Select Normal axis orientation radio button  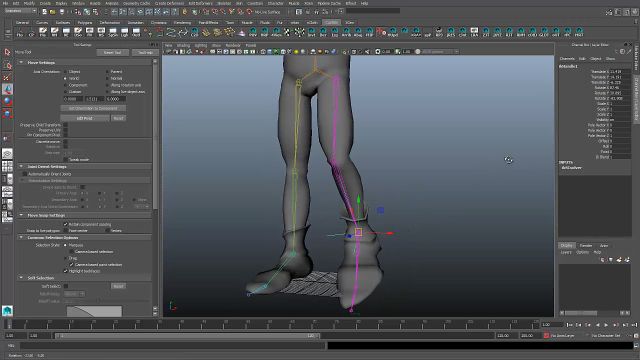point(107,78)
